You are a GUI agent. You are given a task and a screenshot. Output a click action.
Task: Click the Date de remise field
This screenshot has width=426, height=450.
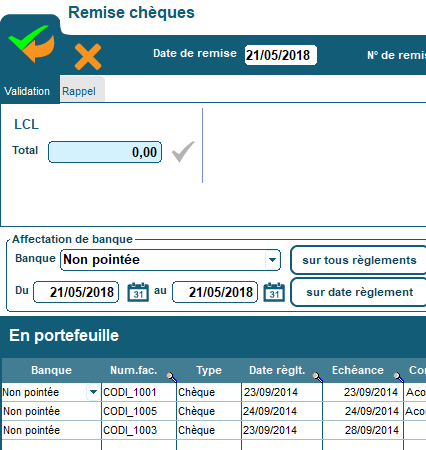click(x=280, y=55)
